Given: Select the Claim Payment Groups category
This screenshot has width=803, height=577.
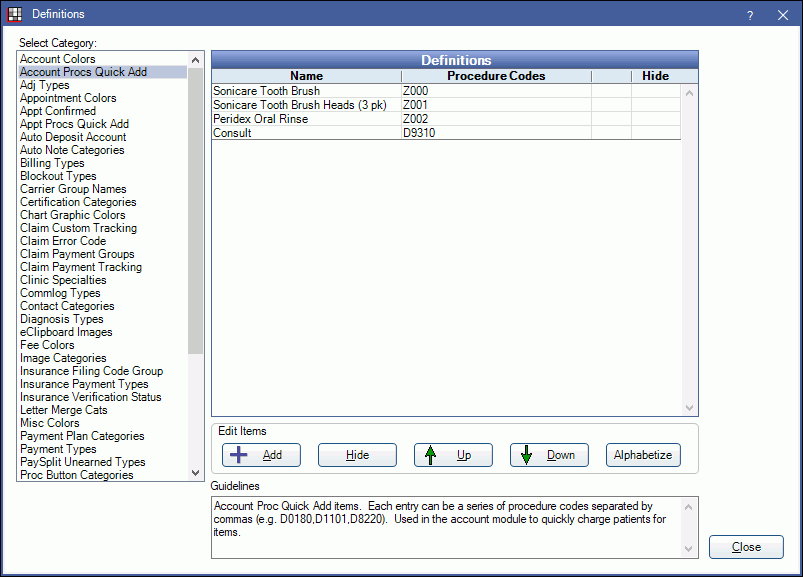Looking at the screenshot, I should (x=102, y=254).
